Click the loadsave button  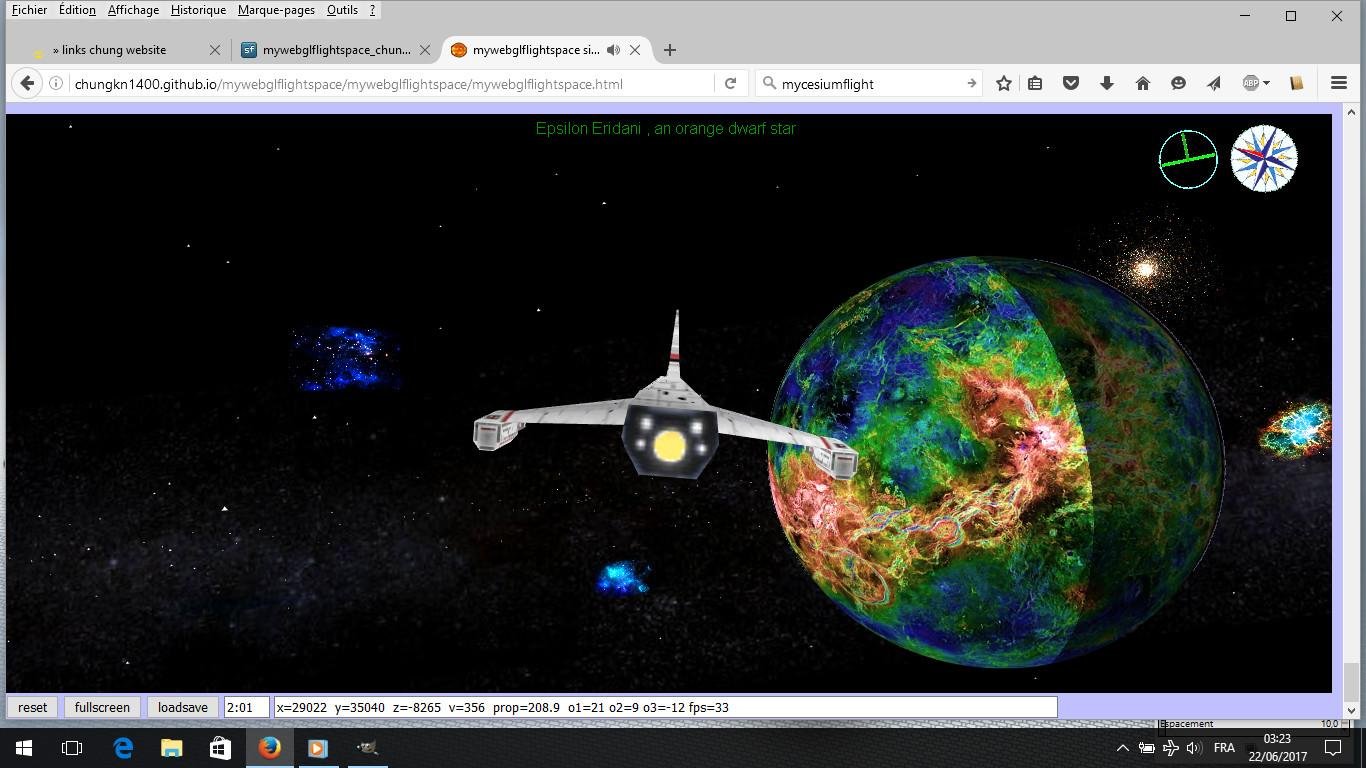(182, 707)
